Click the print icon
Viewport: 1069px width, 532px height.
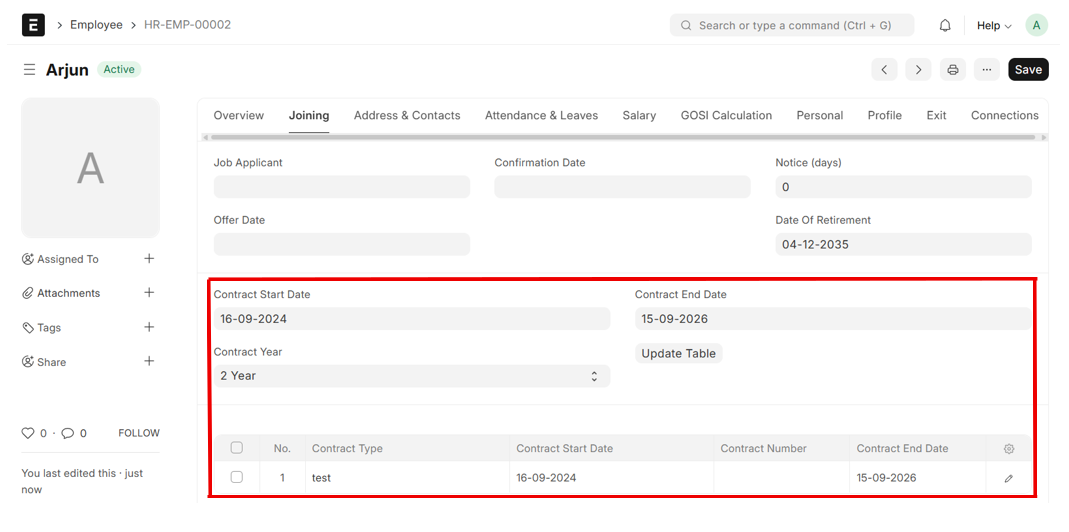click(x=953, y=69)
